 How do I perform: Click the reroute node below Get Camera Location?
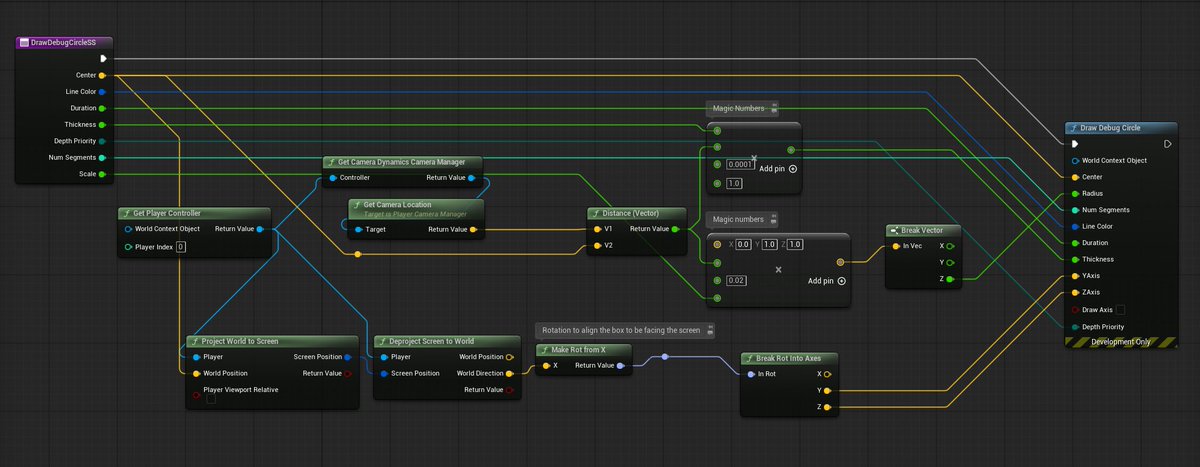(358, 253)
